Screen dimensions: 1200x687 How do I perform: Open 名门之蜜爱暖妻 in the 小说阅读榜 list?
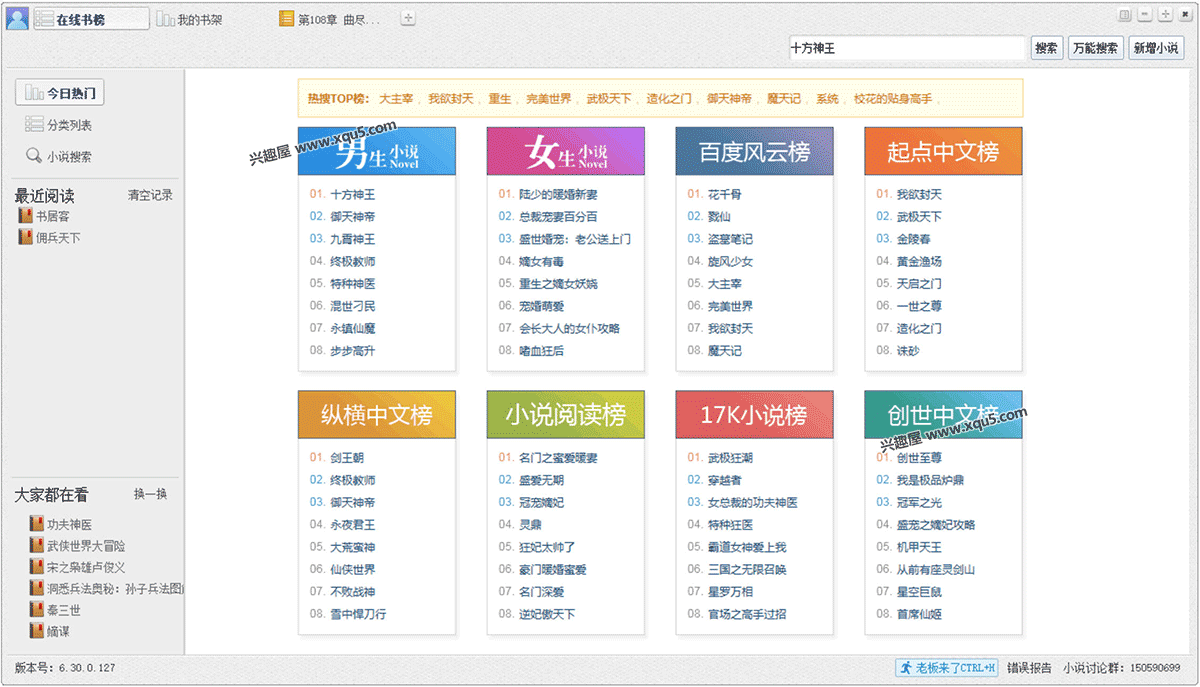(x=558, y=458)
